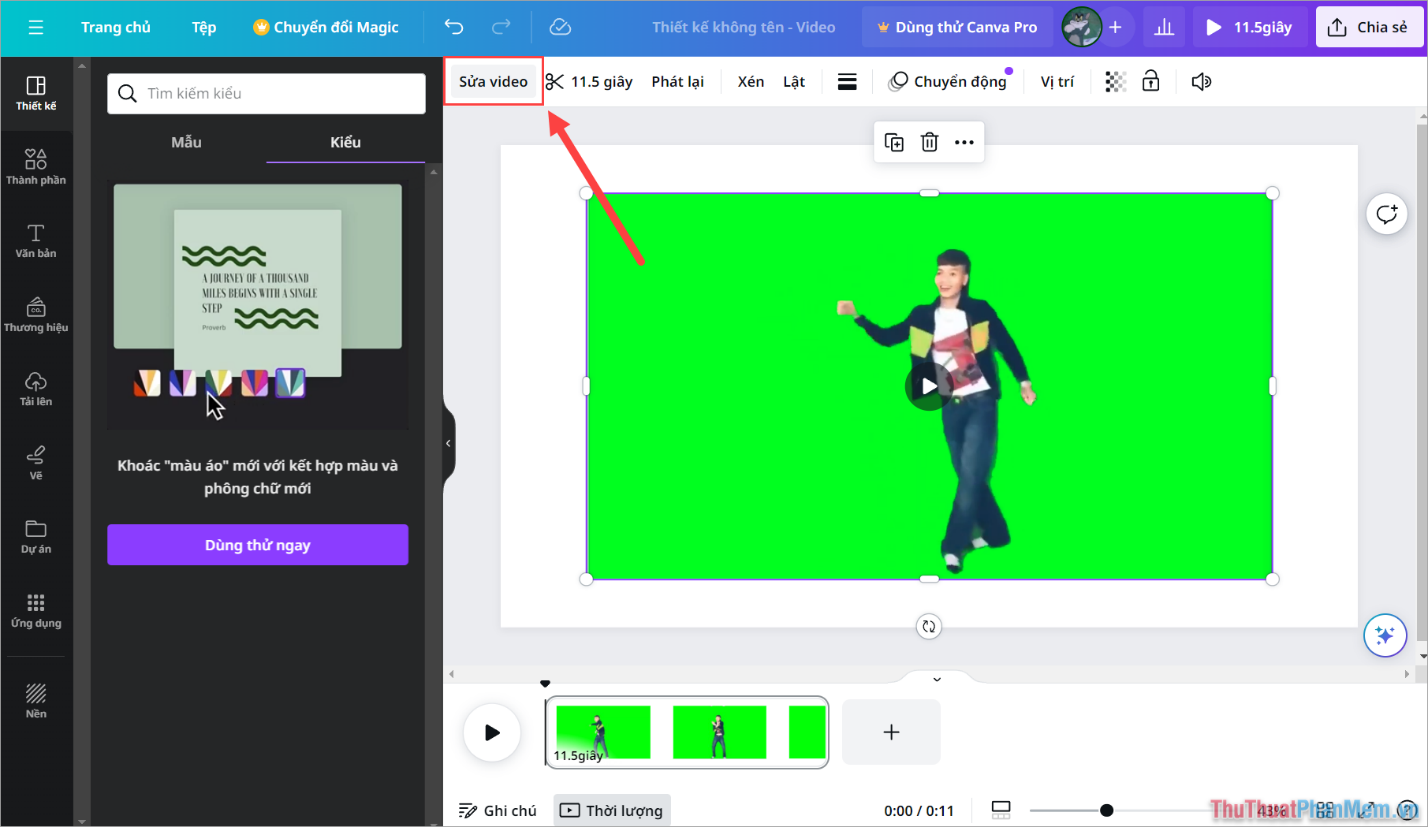Open the Nền backgrounds panel

point(36,697)
